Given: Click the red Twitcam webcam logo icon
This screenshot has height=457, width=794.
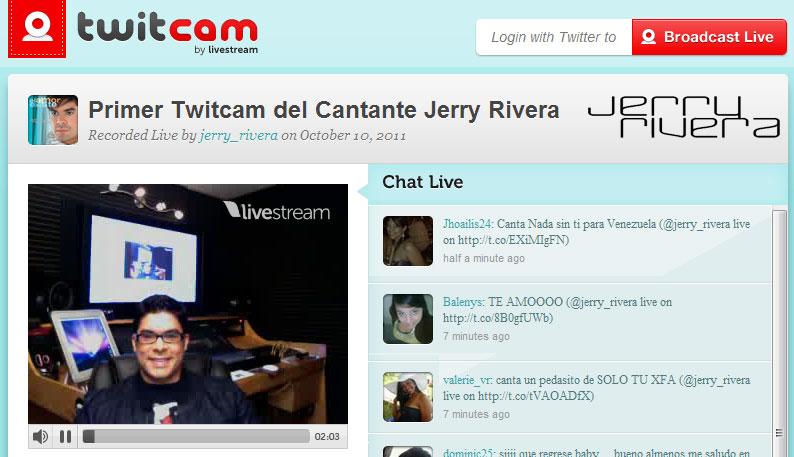Looking at the screenshot, I should pos(37,29).
